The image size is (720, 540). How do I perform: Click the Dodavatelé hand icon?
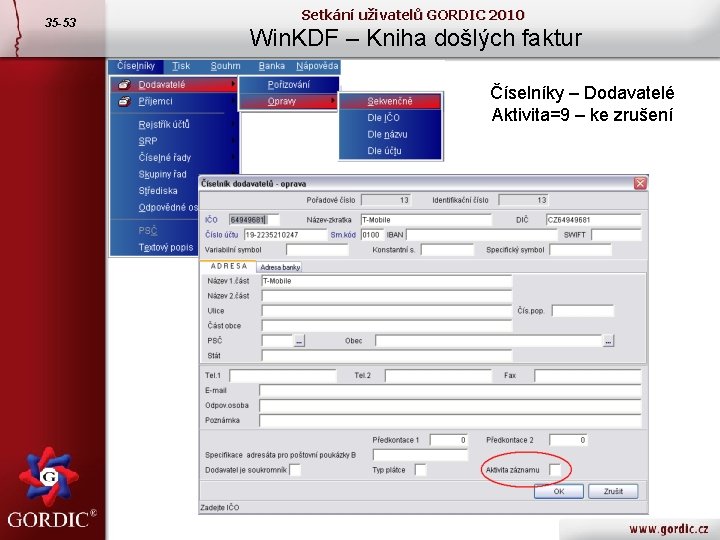coord(124,84)
